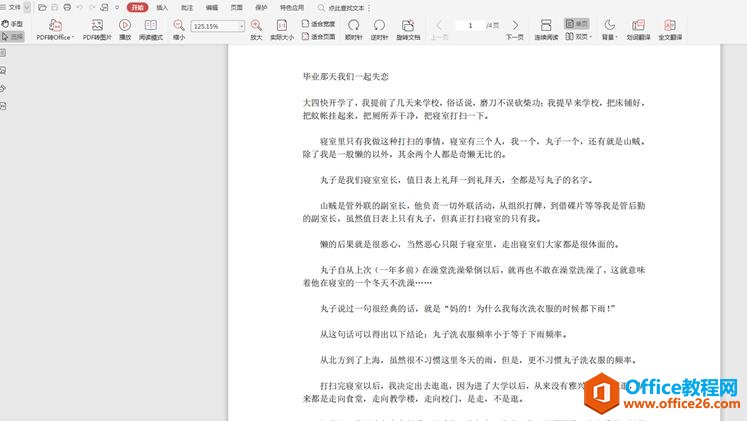Toggle double page (双页) view
The width and height of the screenshot is (747, 421).
[576, 36]
